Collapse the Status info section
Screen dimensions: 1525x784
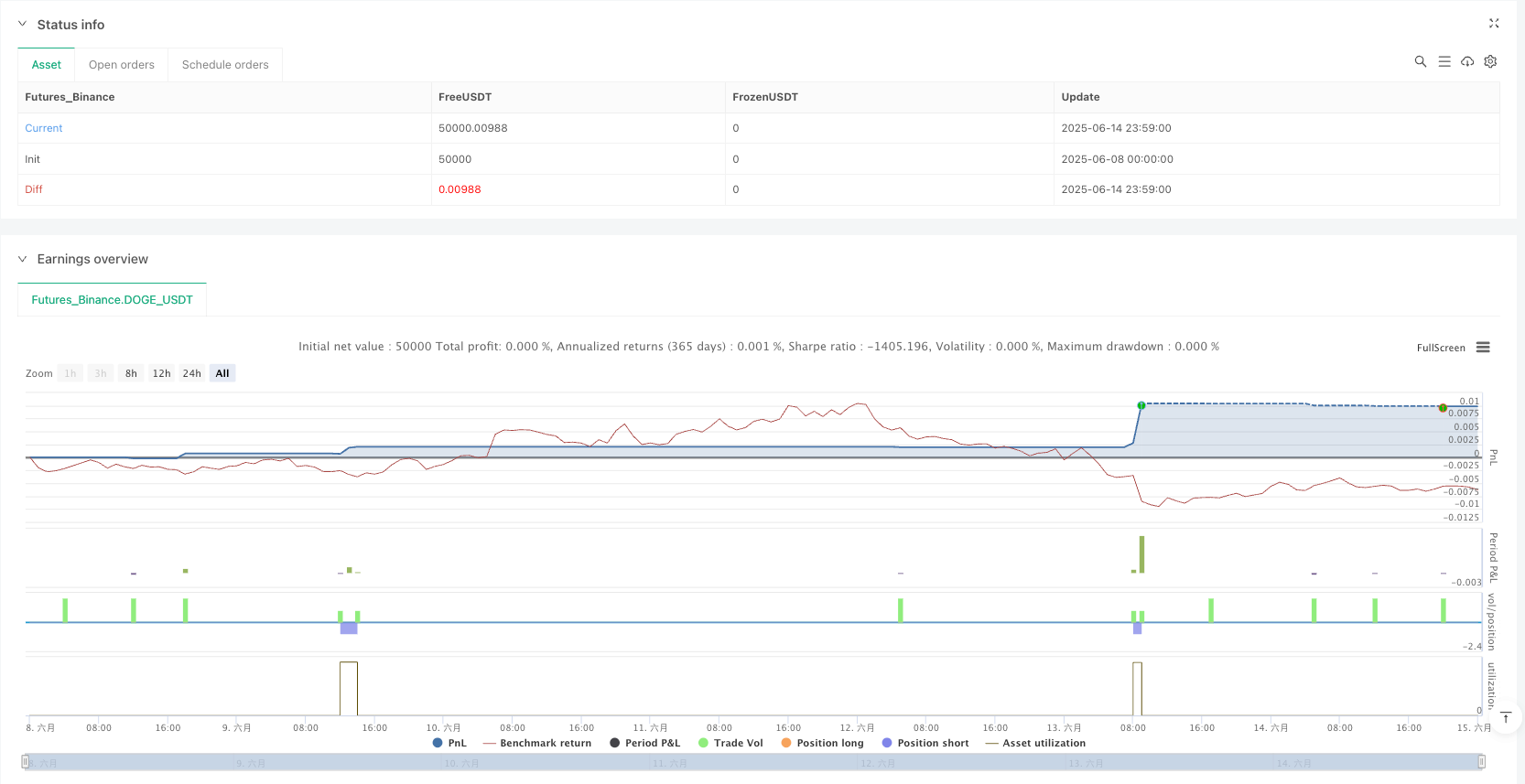23,25
